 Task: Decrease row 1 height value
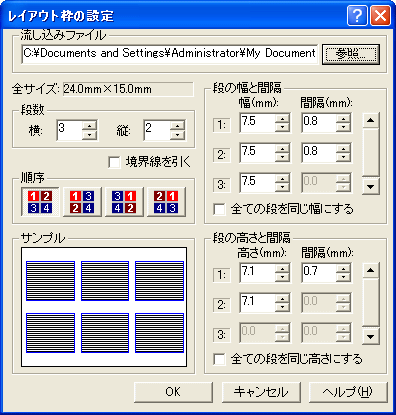(282, 278)
